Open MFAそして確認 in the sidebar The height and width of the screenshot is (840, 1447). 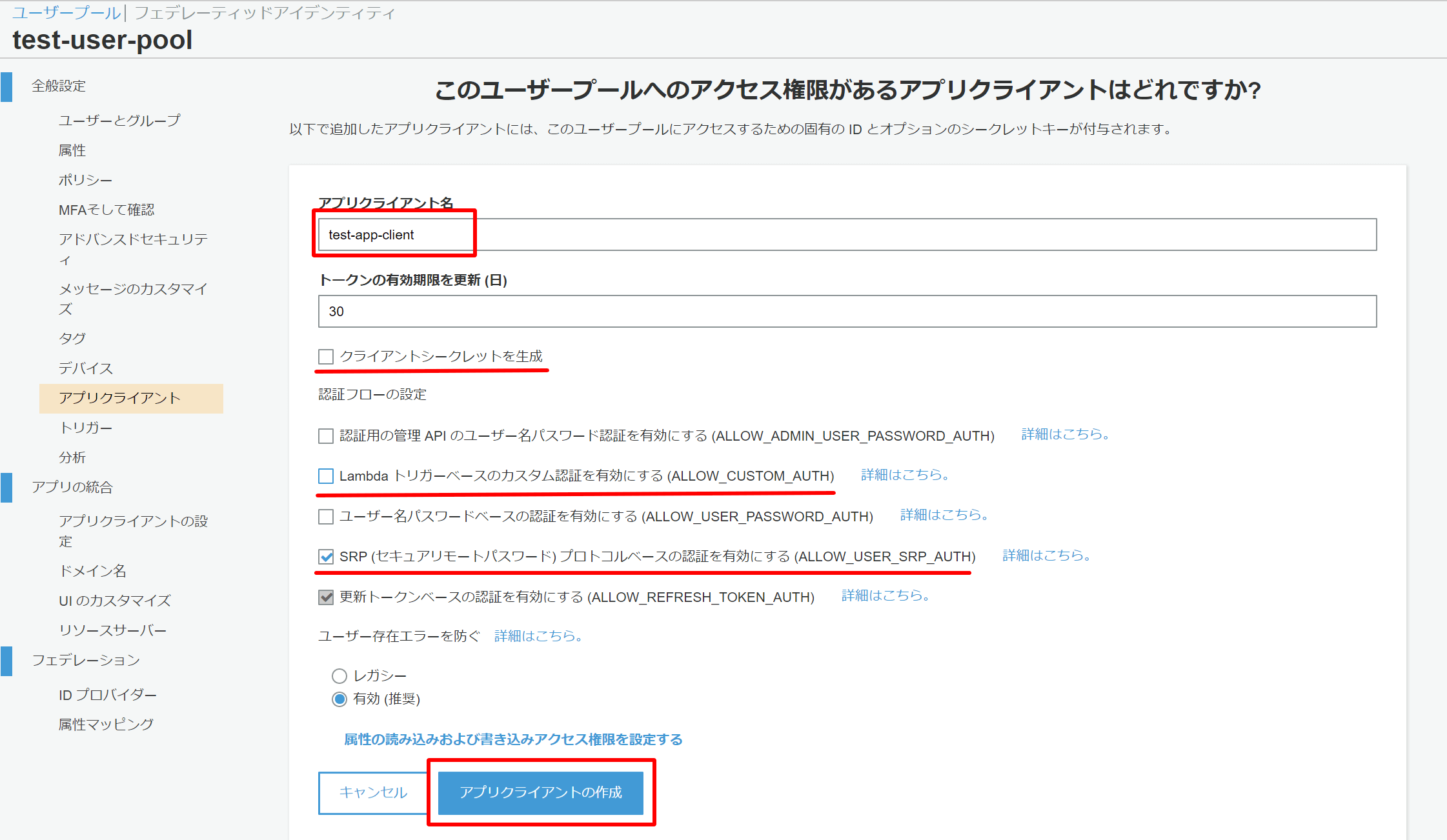pyautogui.click(x=106, y=210)
